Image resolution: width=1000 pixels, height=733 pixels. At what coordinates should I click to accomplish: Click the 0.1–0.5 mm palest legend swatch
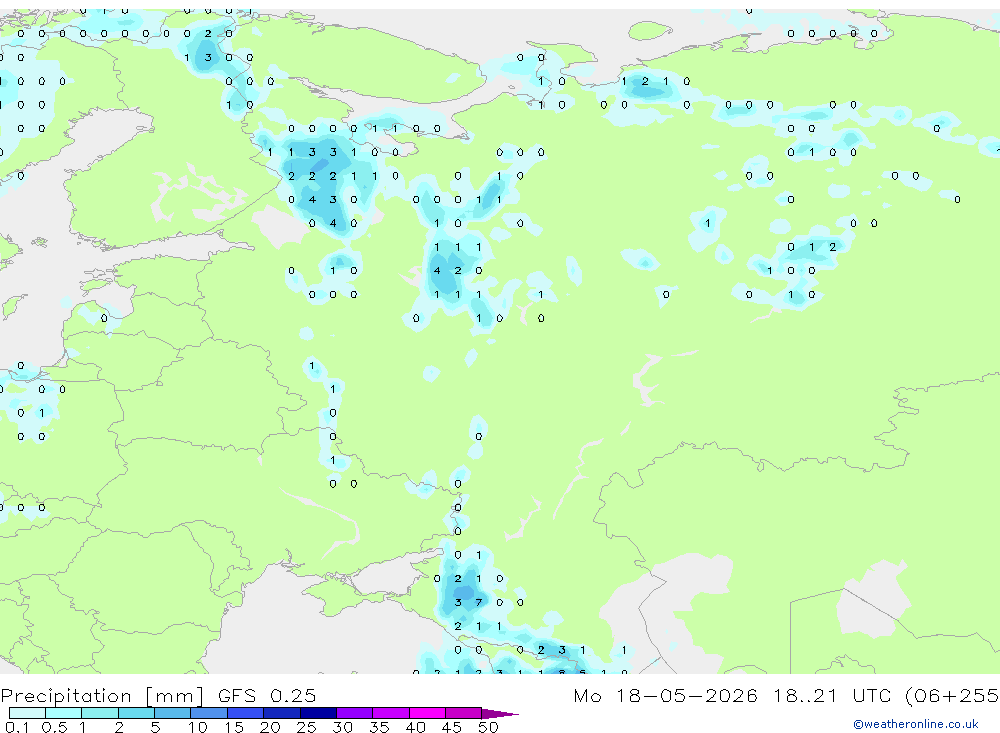27,713
